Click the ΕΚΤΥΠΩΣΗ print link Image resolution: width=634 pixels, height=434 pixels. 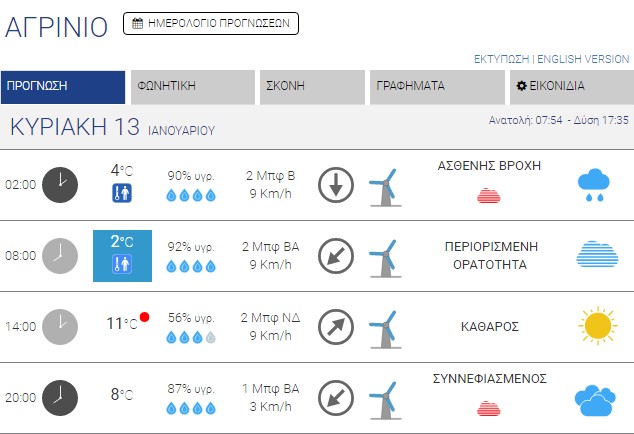point(501,60)
